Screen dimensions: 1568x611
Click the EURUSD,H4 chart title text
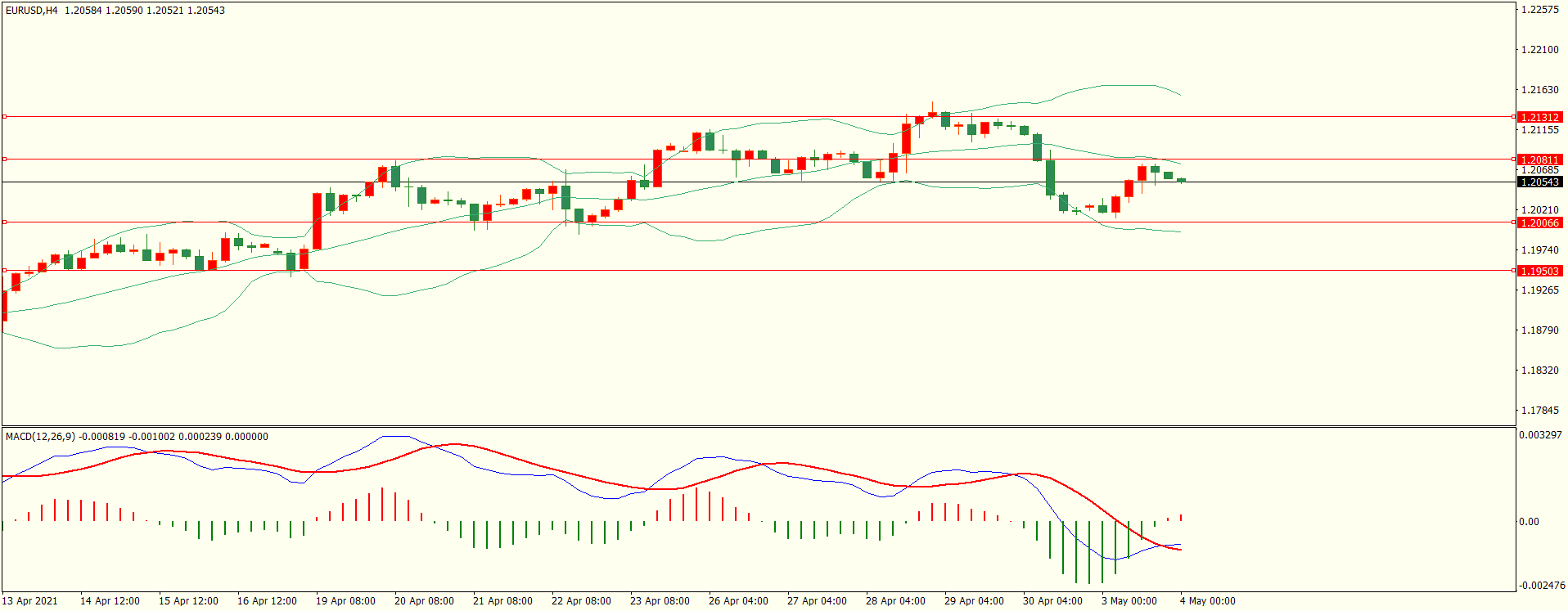(x=32, y=11)
